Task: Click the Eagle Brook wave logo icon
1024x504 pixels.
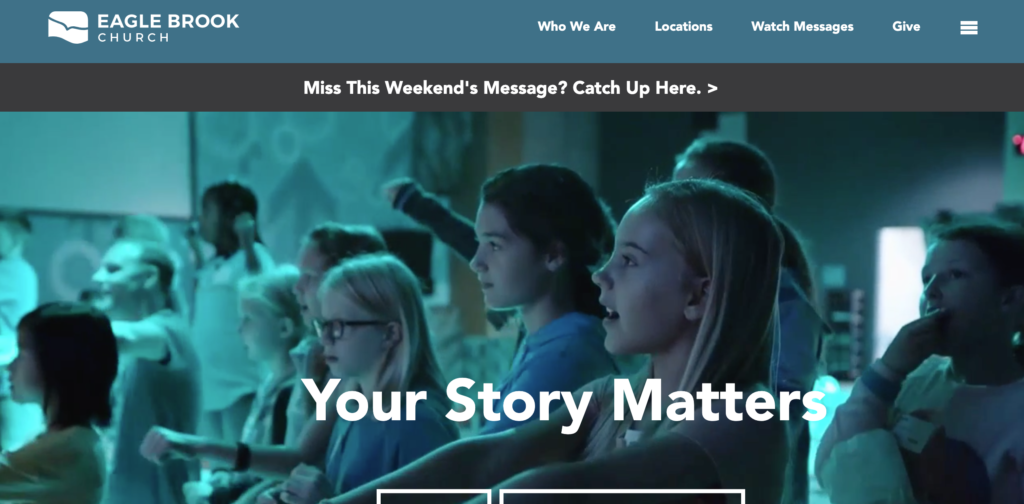Action: 68,27
